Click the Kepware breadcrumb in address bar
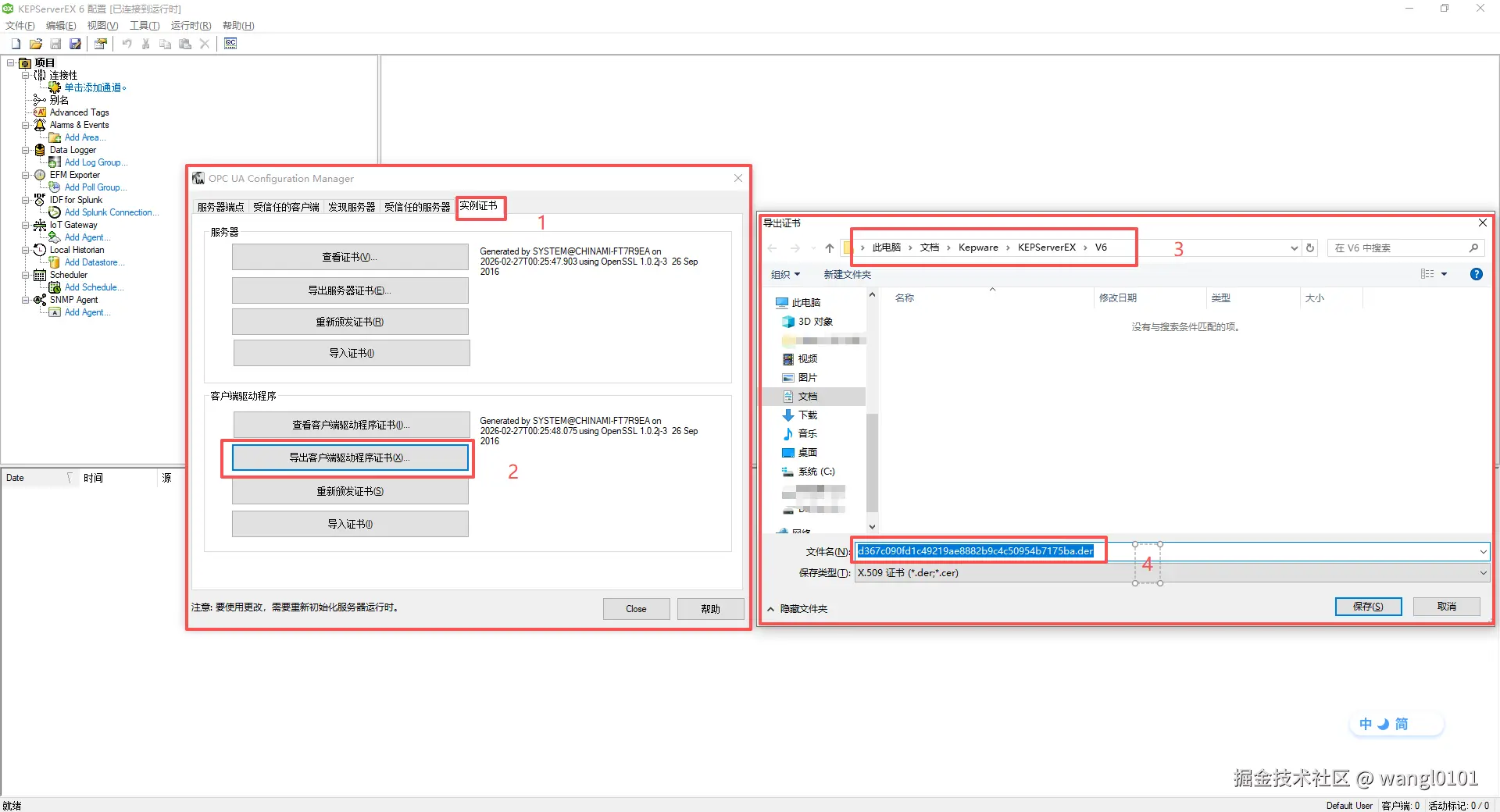The image size is (1500, 812). coord(978,248)
